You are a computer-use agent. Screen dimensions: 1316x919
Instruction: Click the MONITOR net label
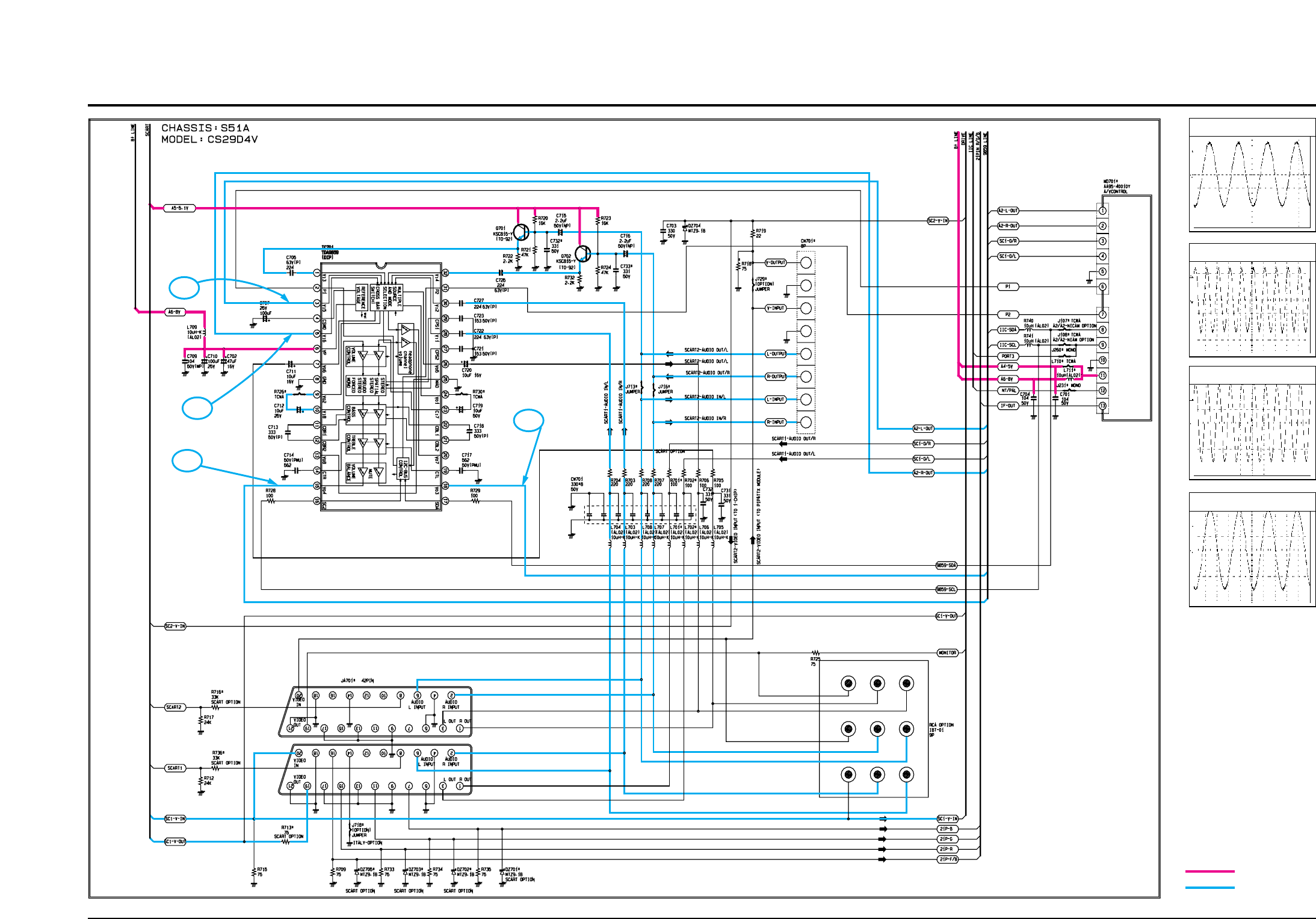[947, 652]
